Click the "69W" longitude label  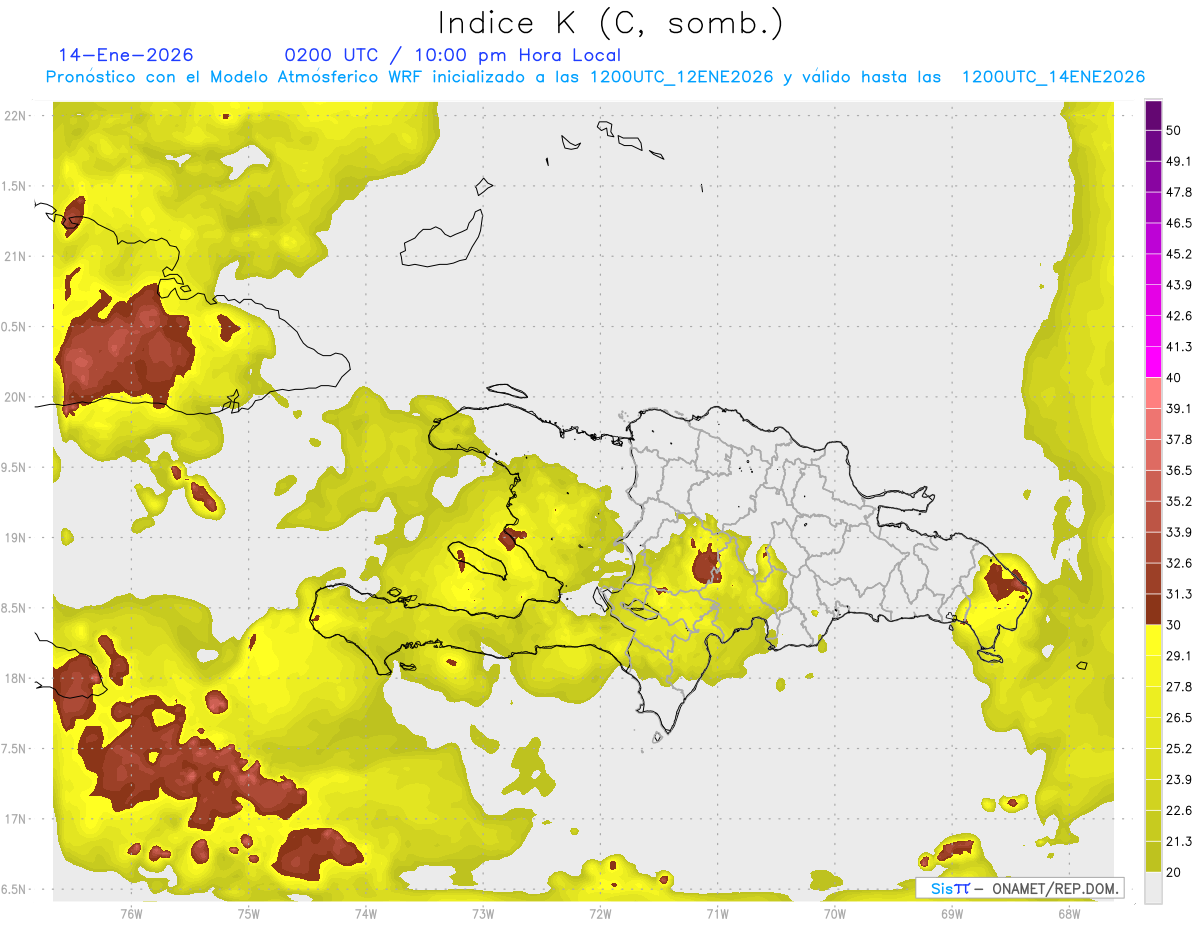[x=952, y=912]
